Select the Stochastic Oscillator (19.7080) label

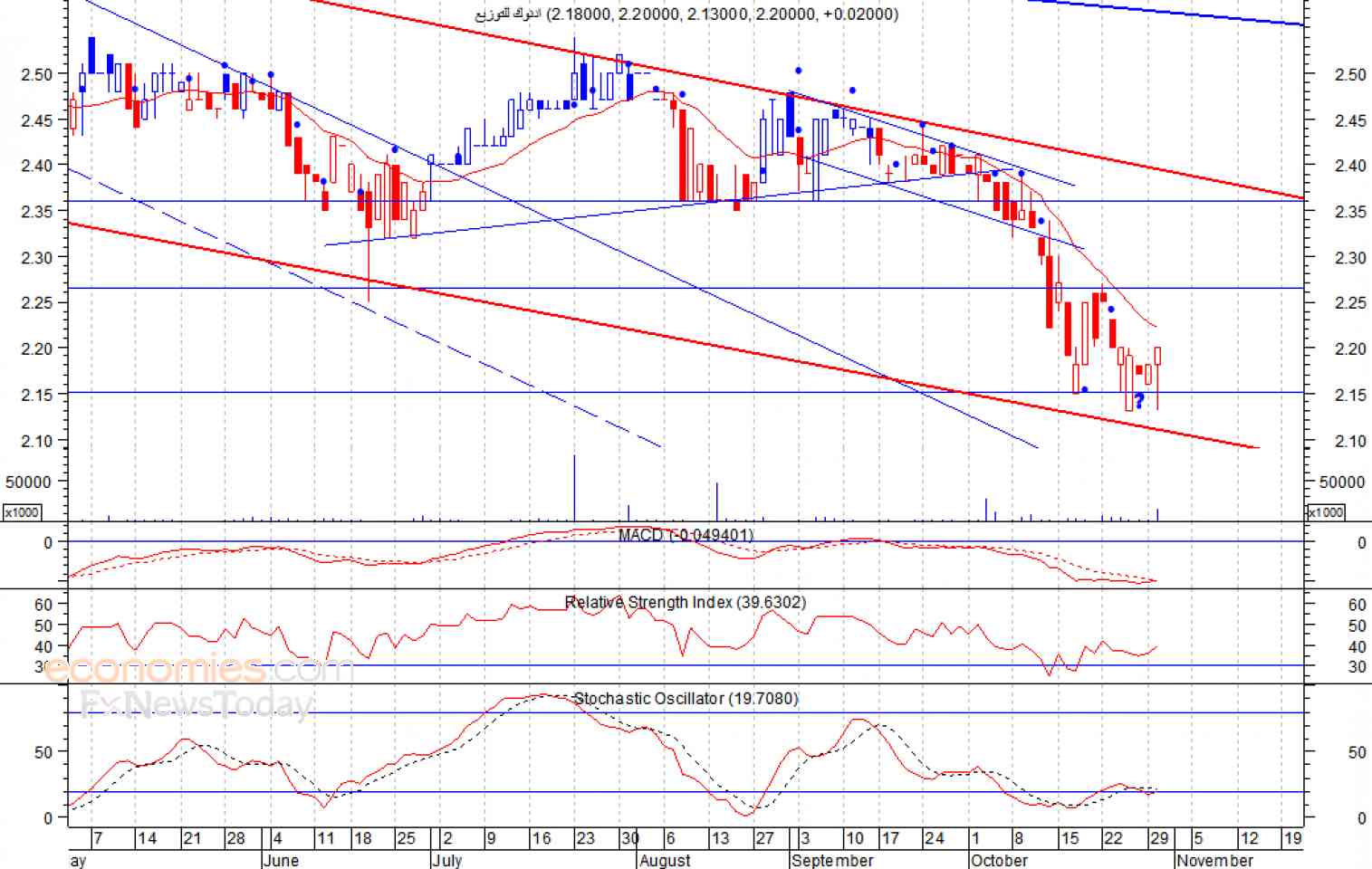click(686, 698)
